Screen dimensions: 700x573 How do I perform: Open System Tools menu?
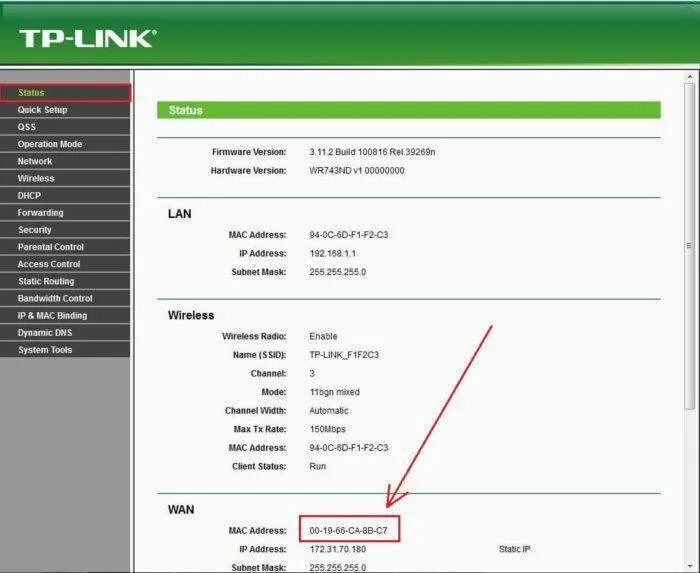[65, 350]
